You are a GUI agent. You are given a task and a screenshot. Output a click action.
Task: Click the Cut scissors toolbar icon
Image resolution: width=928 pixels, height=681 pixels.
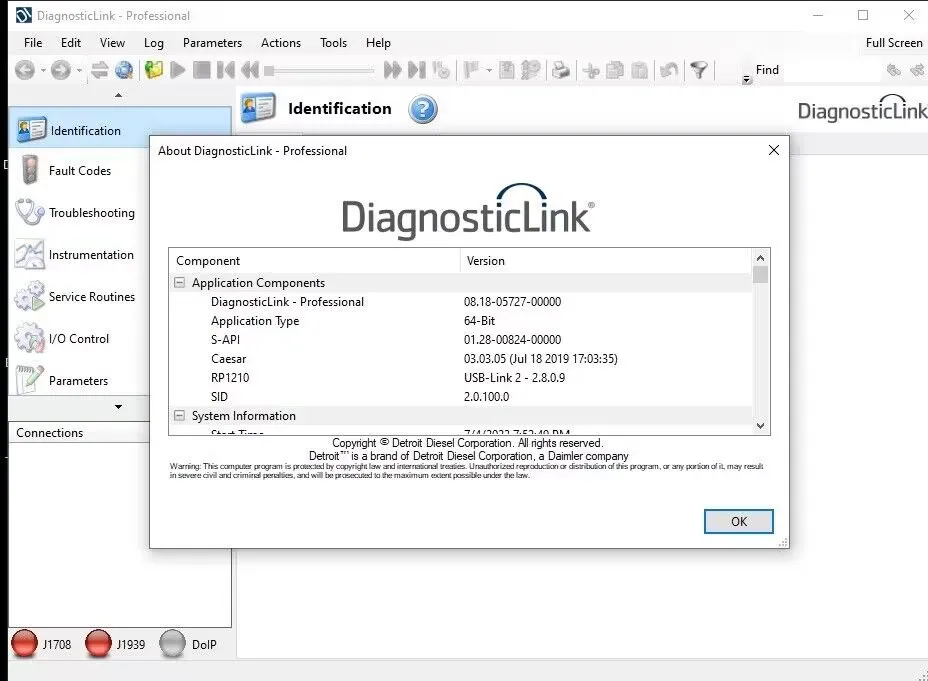point(591,71)
